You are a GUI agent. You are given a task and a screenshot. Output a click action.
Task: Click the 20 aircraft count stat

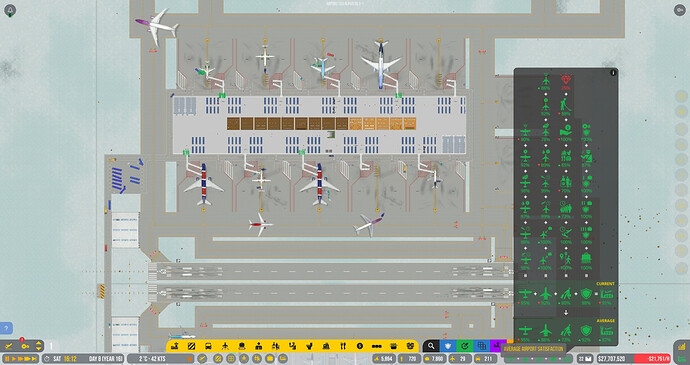(x=460, y=358)
